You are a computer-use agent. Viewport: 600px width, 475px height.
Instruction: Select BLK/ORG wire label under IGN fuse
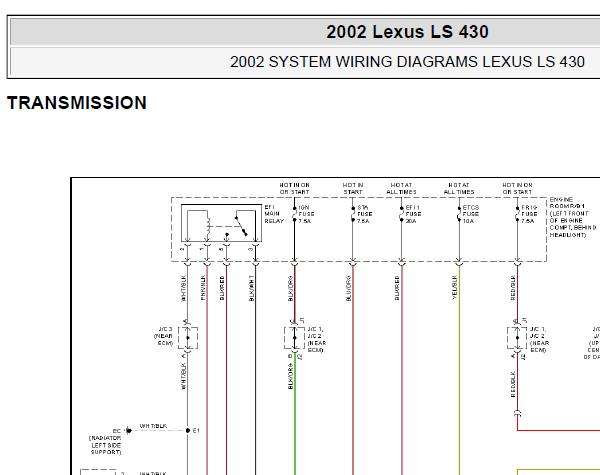pos(290,288)
